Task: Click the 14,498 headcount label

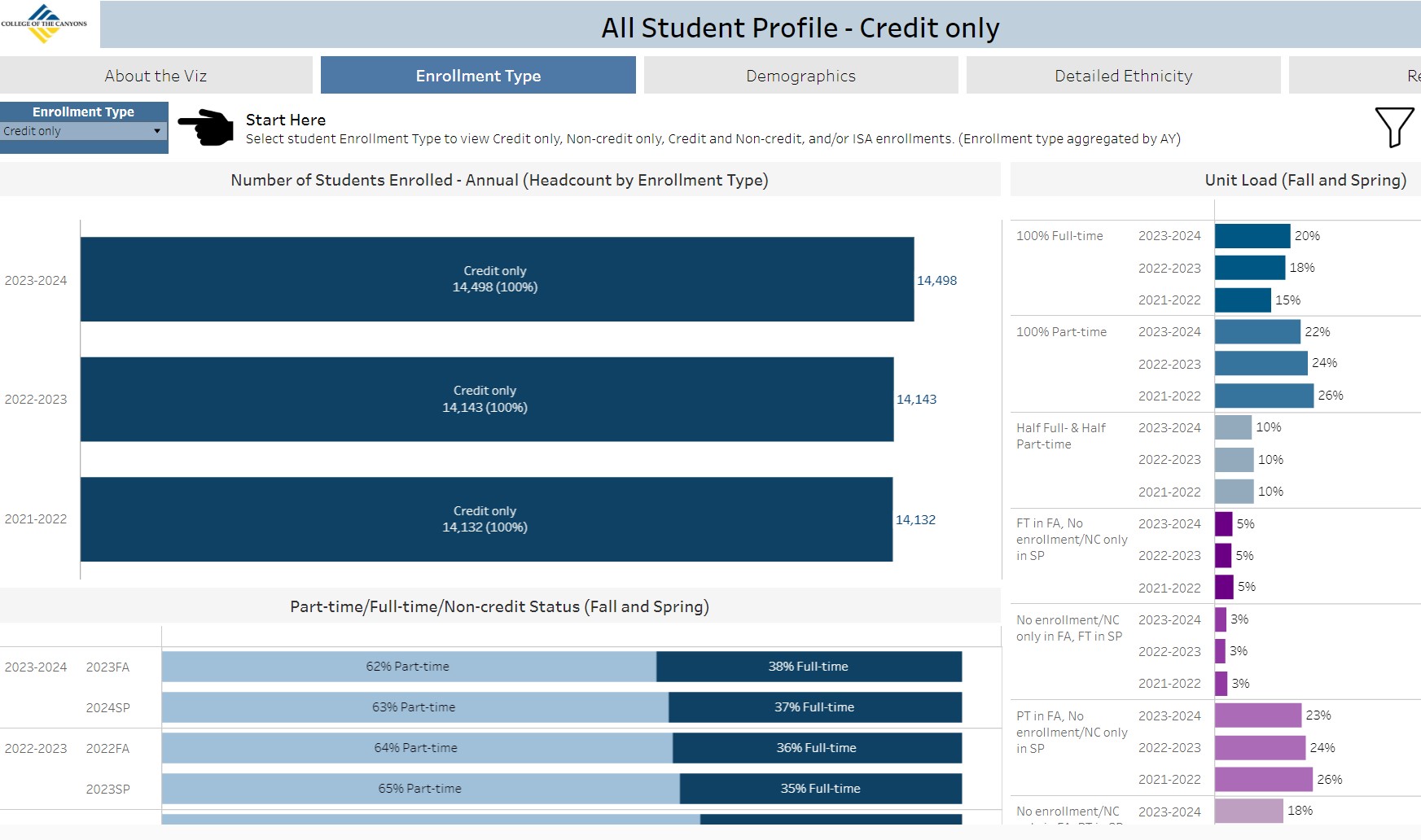Action: (936, 280)
